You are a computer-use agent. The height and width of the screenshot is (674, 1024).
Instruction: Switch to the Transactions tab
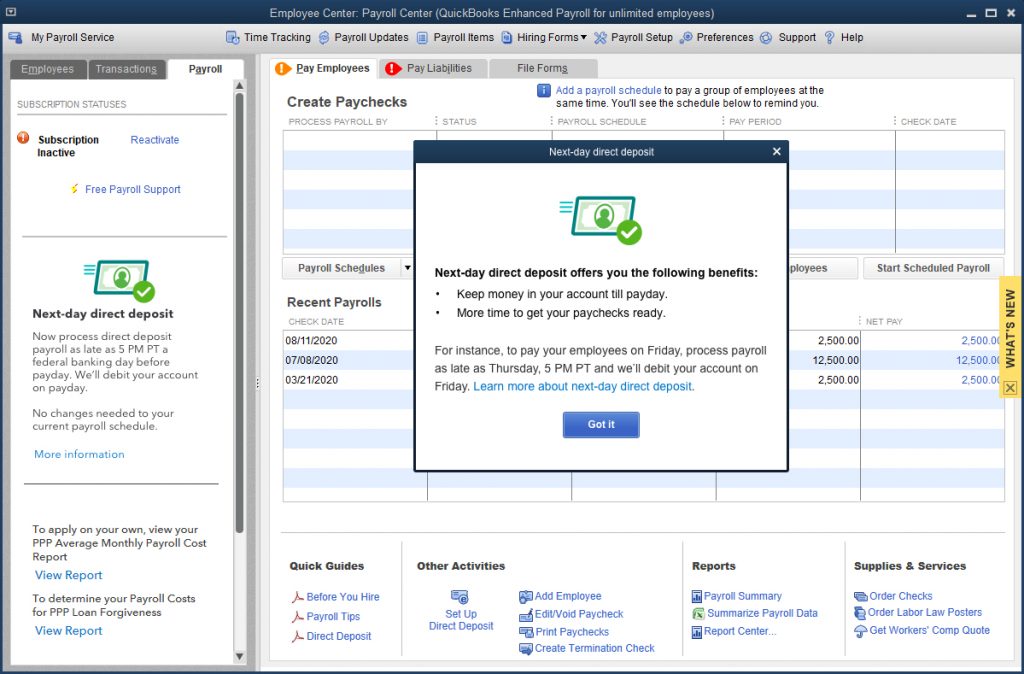(x=126, y=69)
